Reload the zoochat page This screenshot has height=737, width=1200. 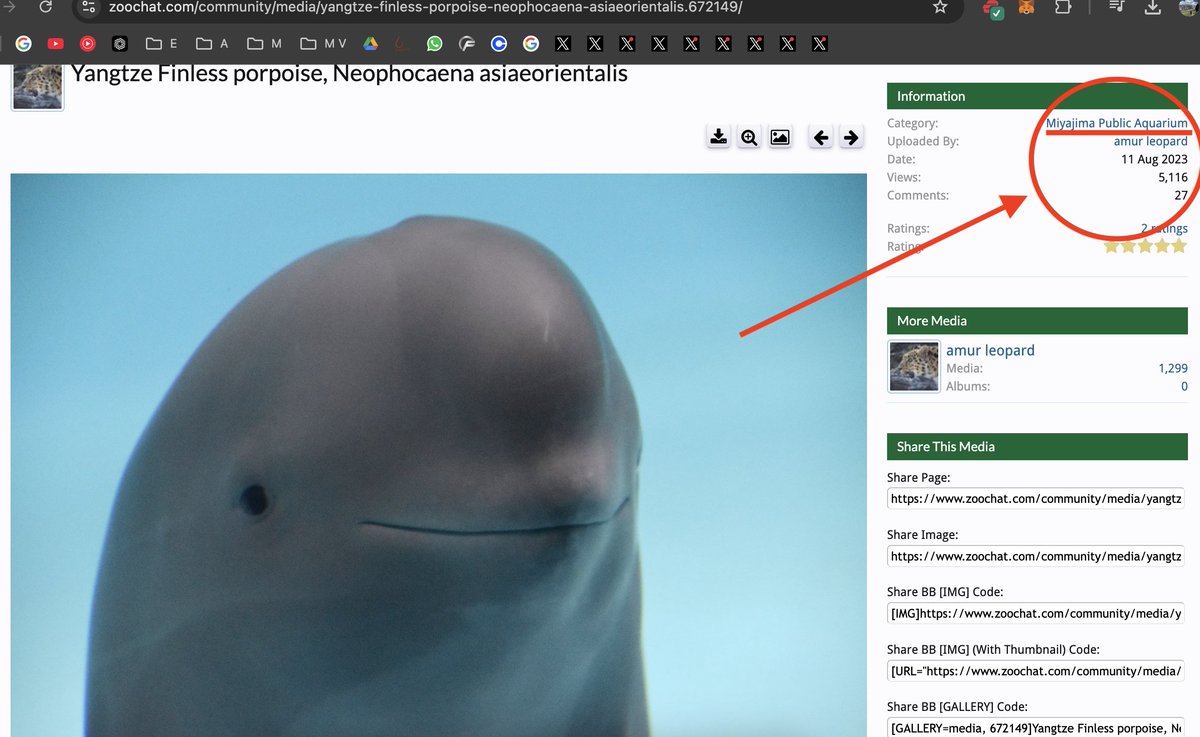click(x=45, y=7)
